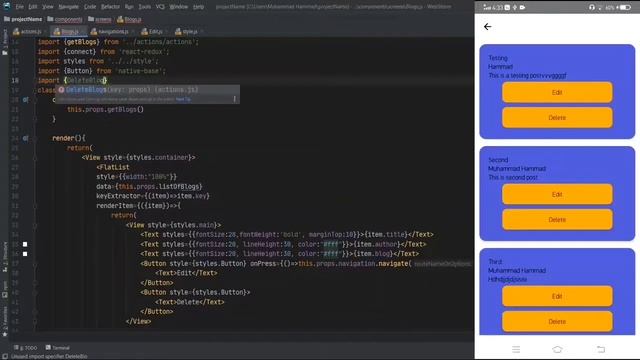Tap the phone back navigation icon
The width and height of the screenshot is (640, 360).
tap(601, 349)
